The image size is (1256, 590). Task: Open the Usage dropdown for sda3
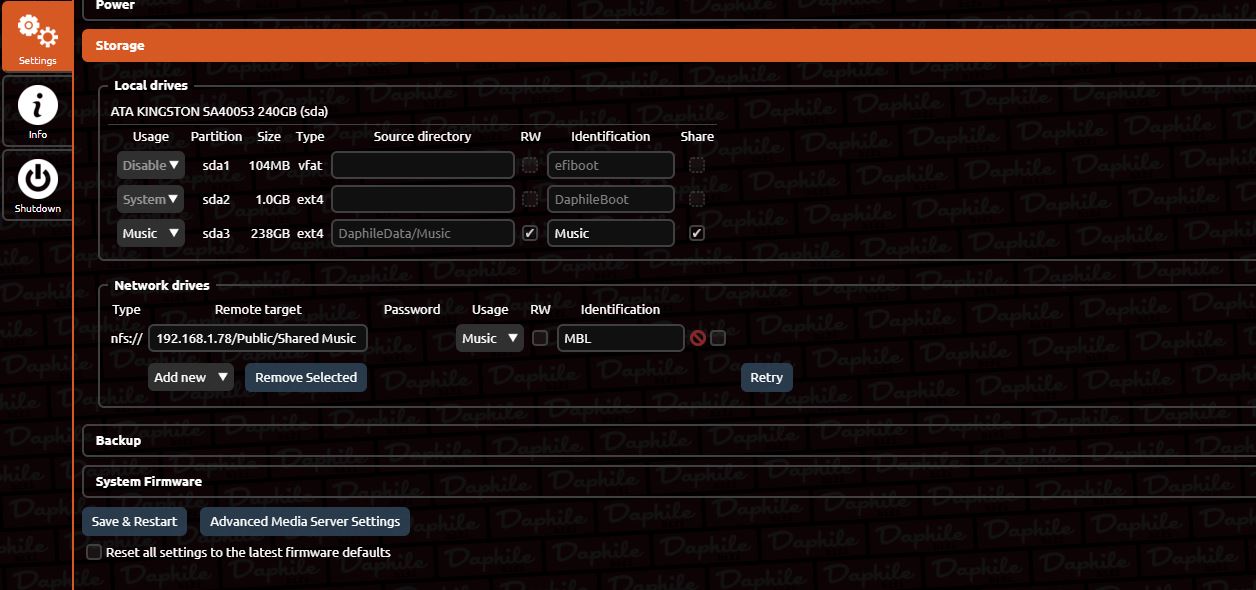tap(151, 233)
